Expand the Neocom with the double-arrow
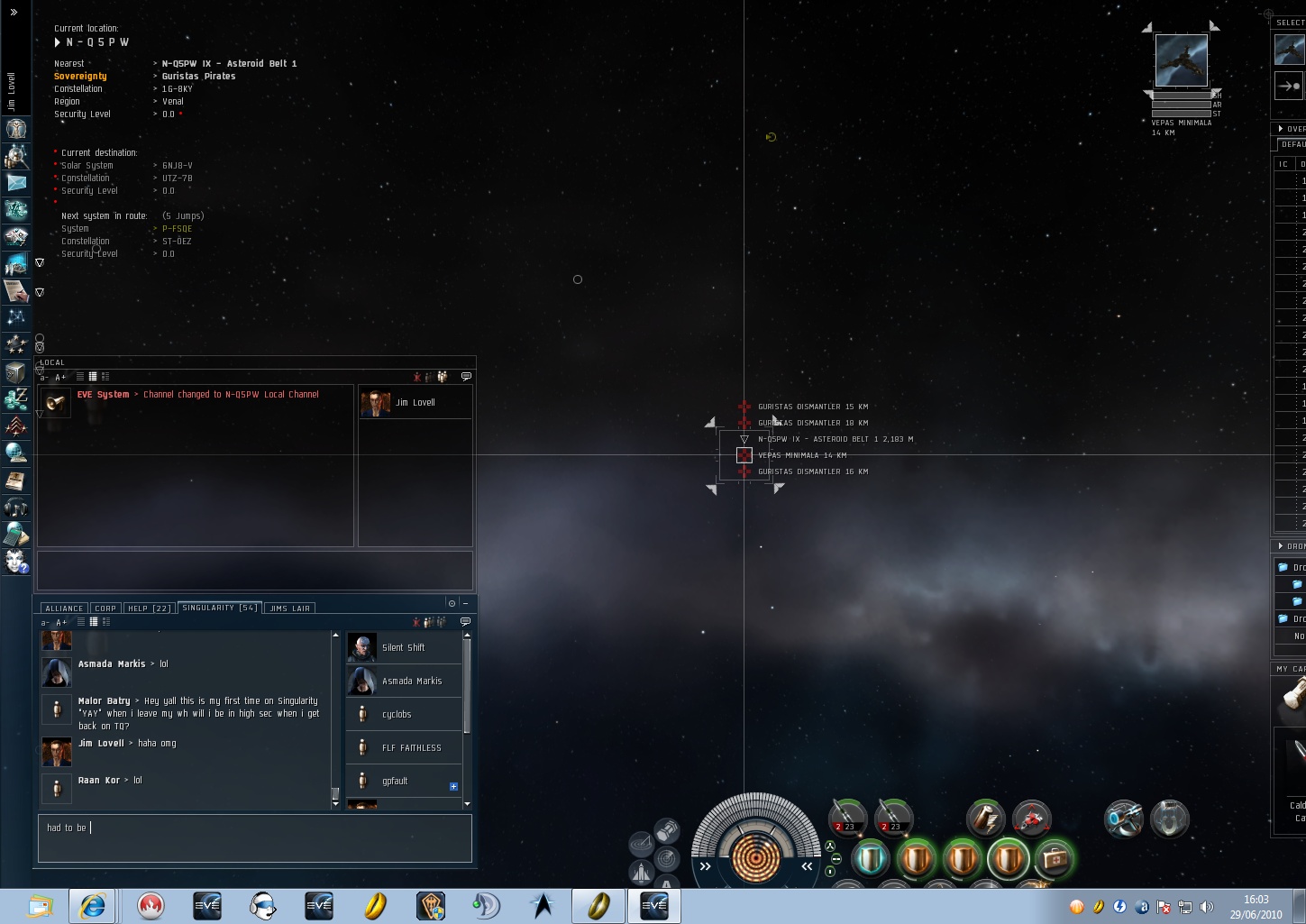The height and width of the screenshot is (924, 1306). [x=14, y=13]
